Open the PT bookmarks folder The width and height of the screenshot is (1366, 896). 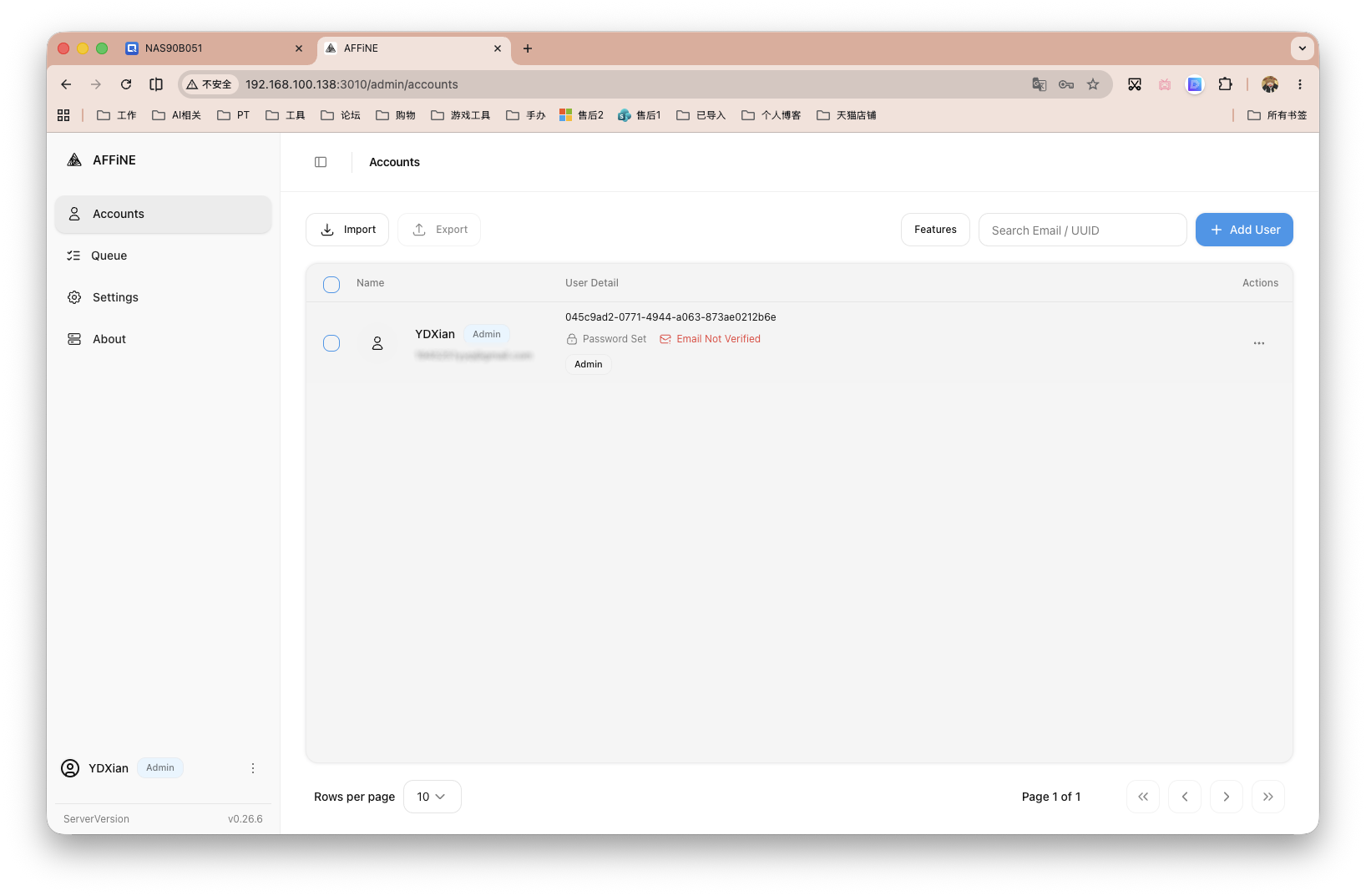(233, 115)
